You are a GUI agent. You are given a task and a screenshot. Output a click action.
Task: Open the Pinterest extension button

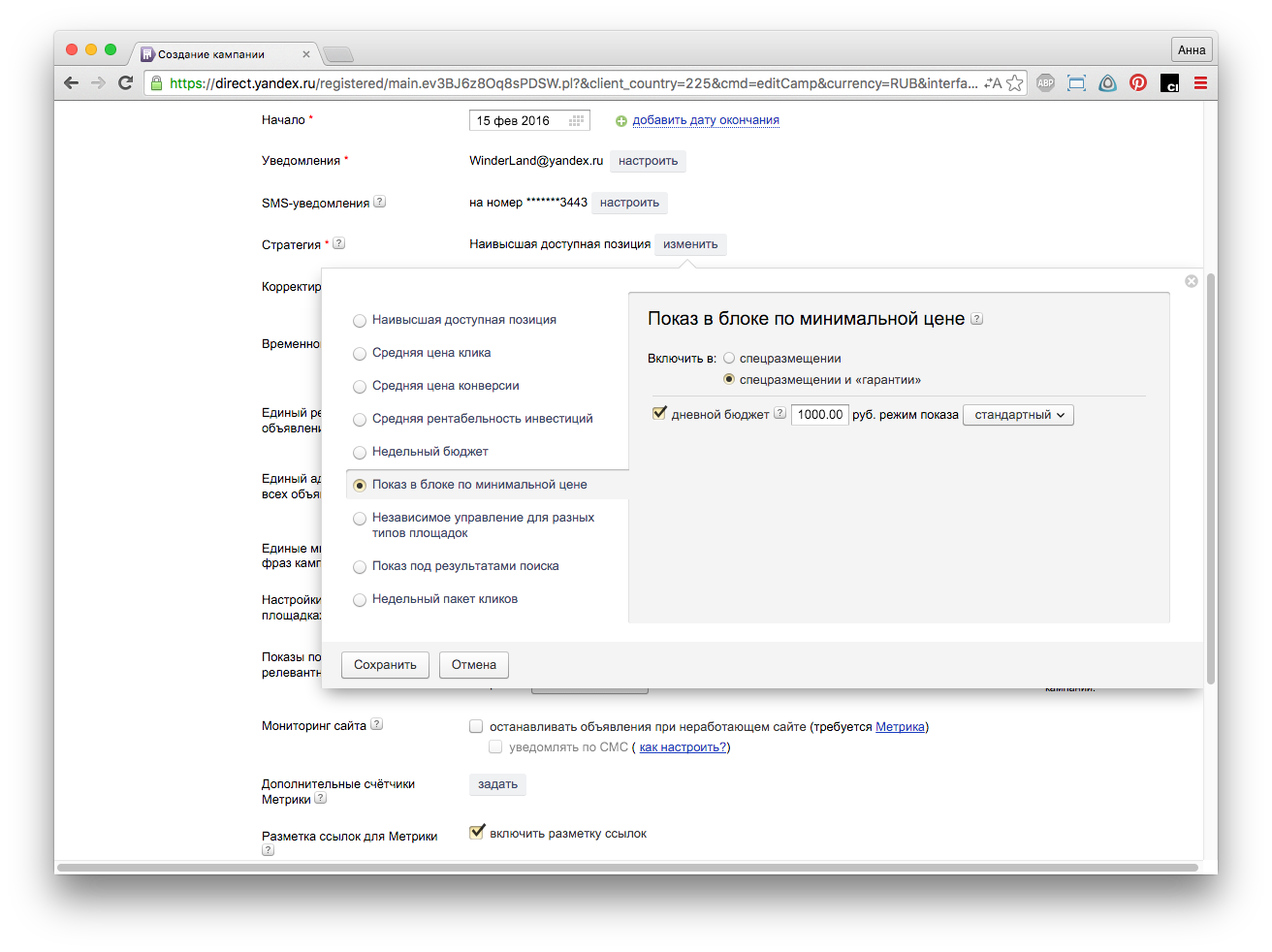click(1138, 83)
